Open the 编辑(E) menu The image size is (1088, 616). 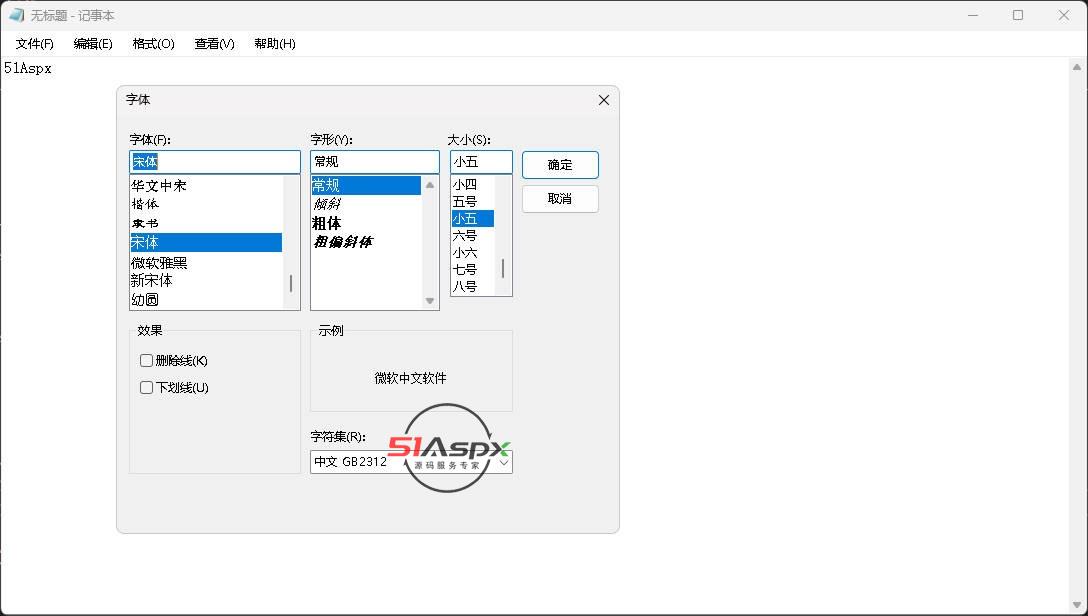(93, 44)
